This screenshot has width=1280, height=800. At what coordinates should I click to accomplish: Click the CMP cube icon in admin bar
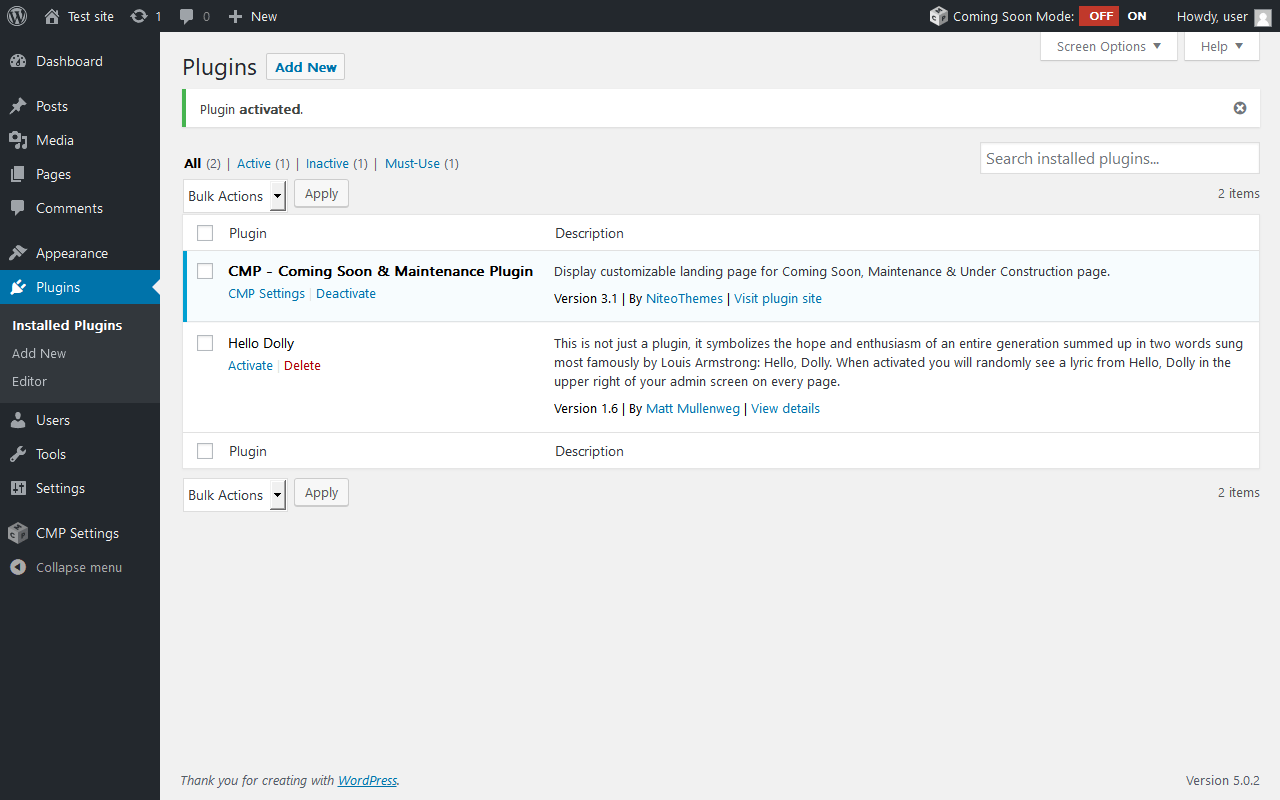click(x=938, y=16)
